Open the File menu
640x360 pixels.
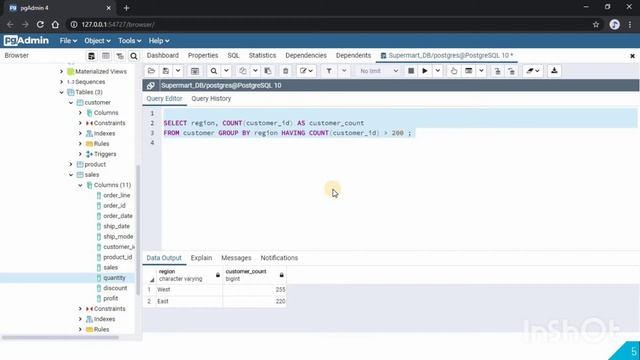coord(68,41)
